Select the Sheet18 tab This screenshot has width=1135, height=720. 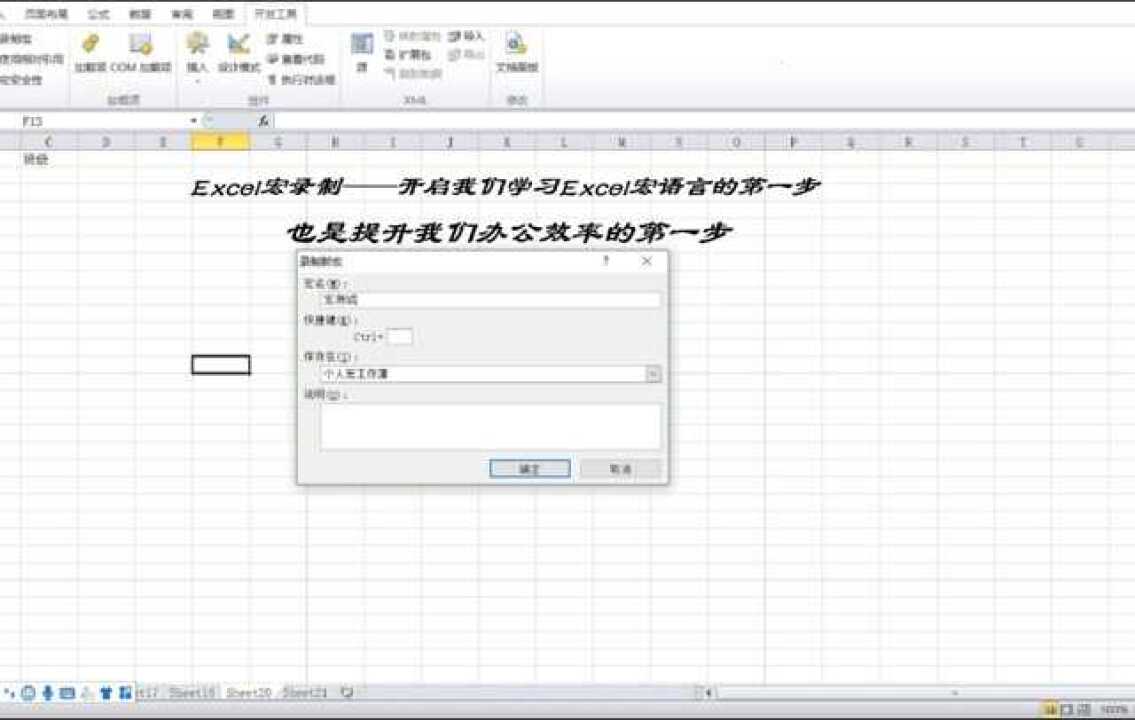coord(192,693)
